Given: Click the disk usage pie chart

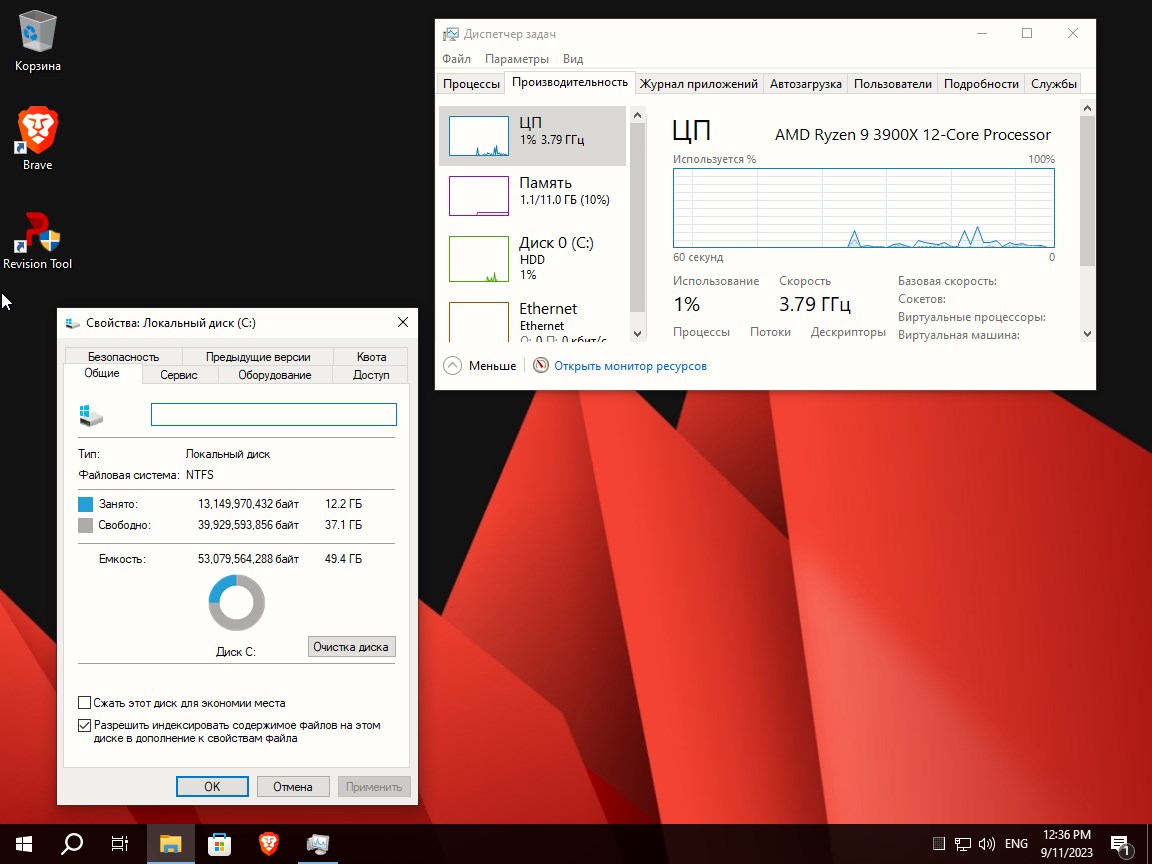Looking at the screenshot, I should [x=236, y=601].
